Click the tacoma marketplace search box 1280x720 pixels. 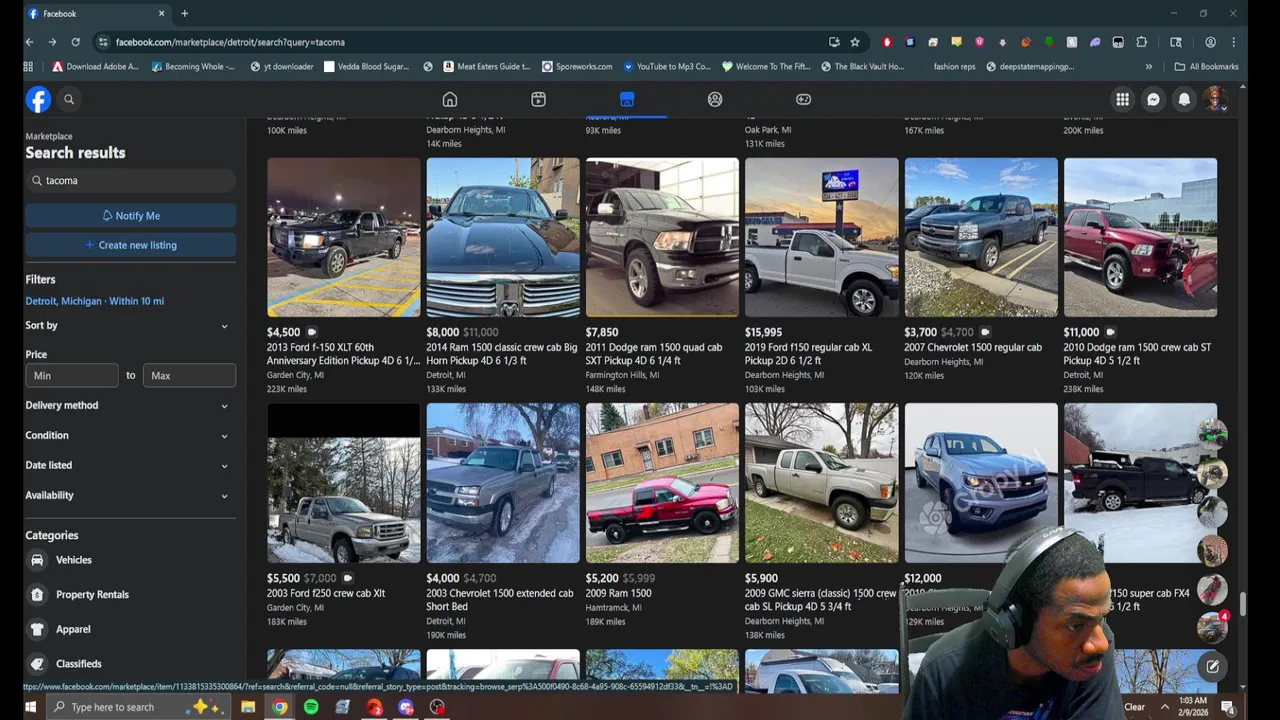tap(131, 181)
